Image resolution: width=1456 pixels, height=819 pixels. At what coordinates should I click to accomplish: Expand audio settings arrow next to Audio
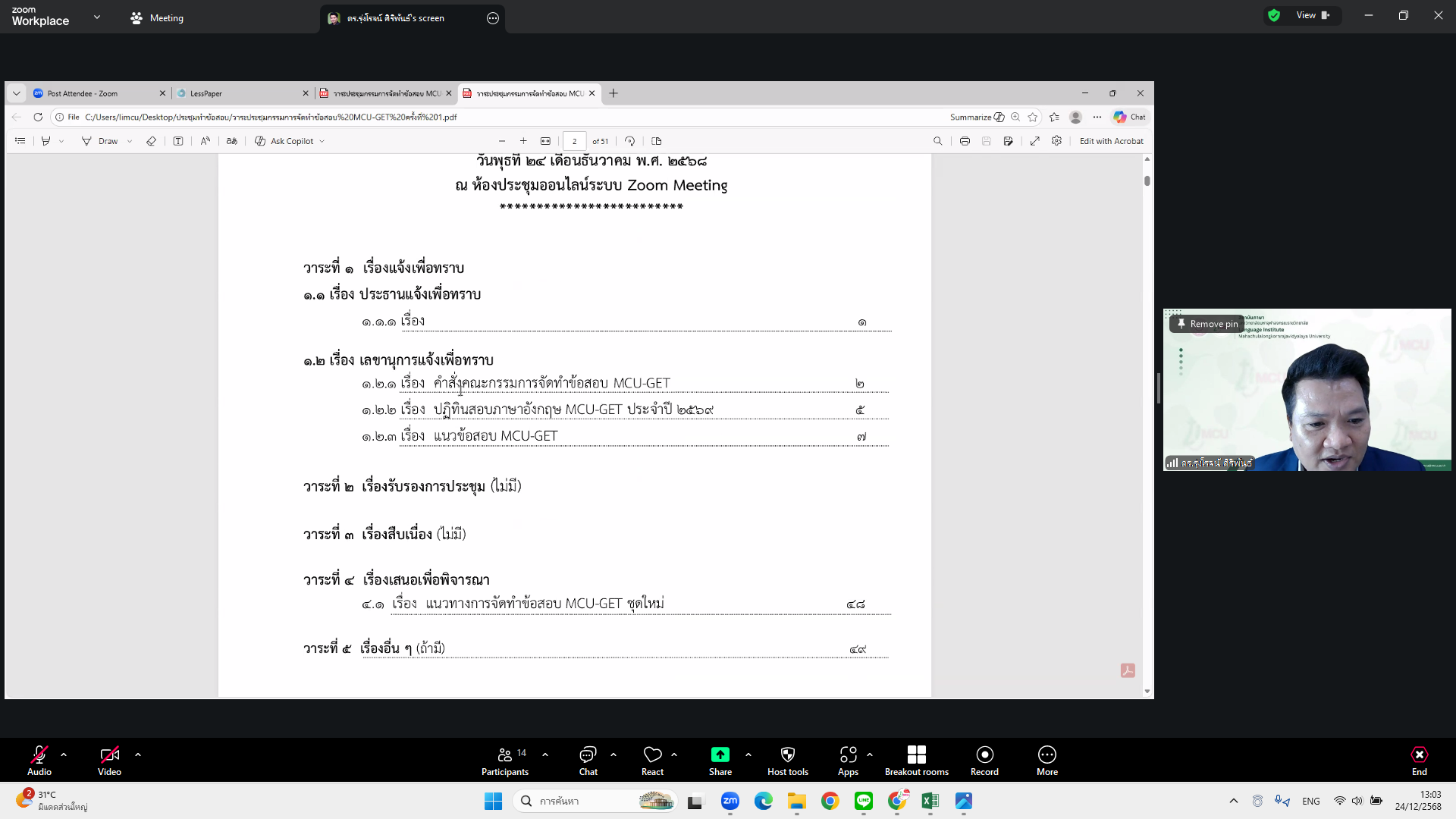click(x=64, y=755)
